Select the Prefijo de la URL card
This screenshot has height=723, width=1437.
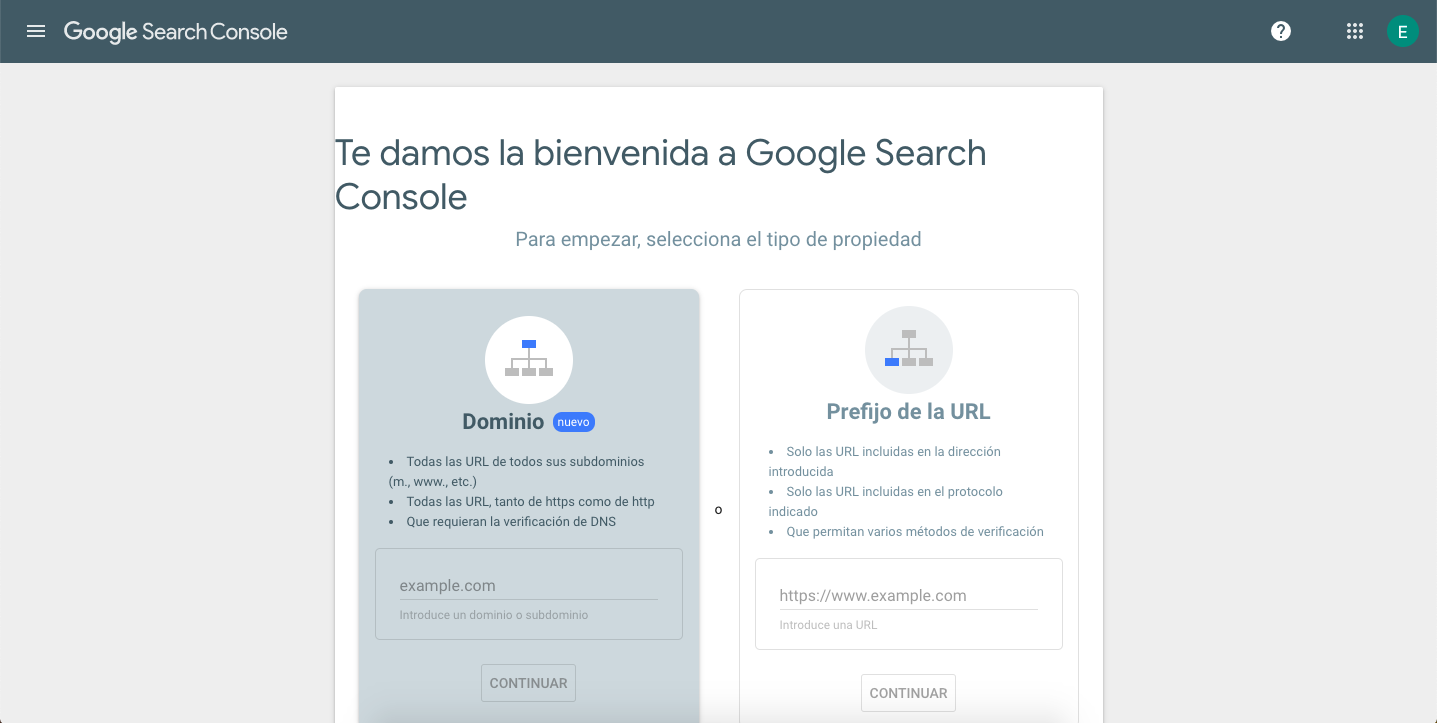pyautogui.click(x=908, y=470)
